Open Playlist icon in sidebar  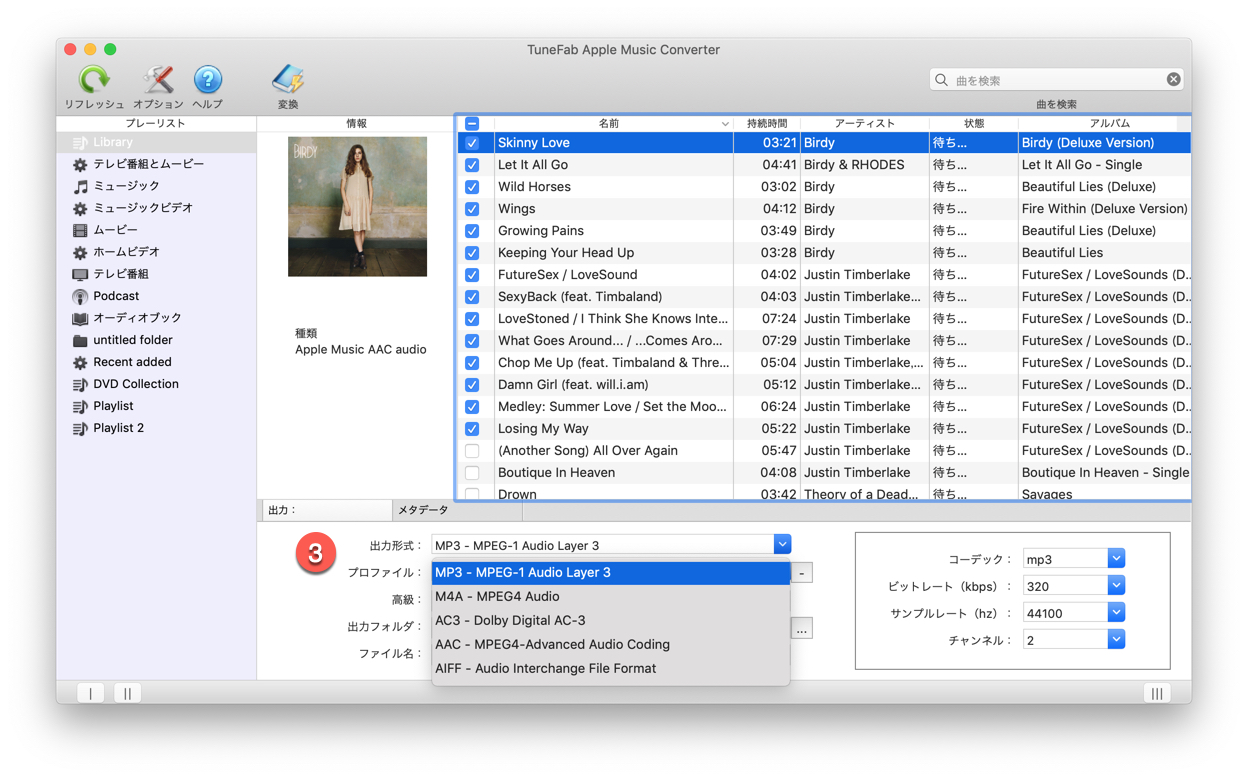80,407
